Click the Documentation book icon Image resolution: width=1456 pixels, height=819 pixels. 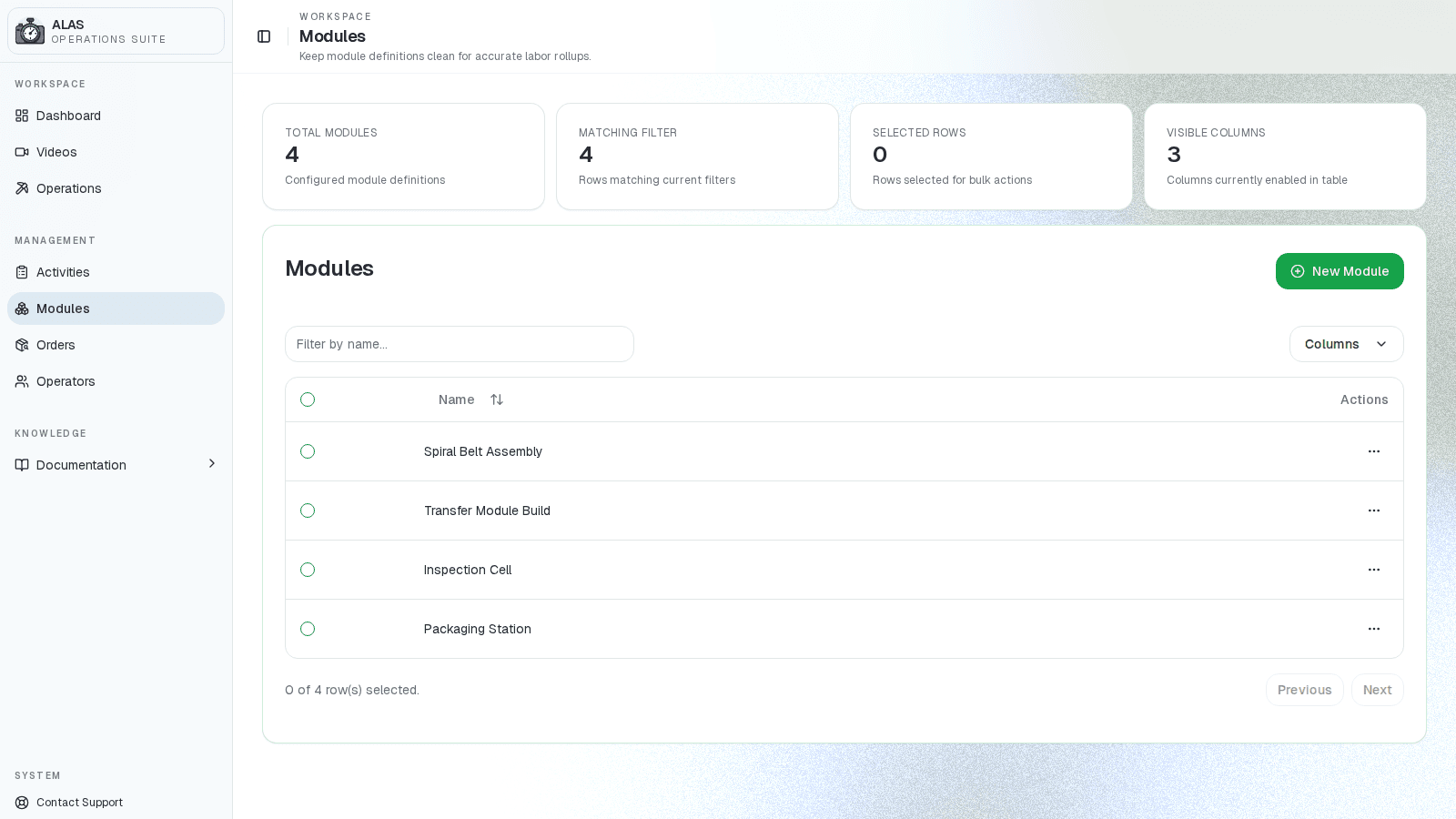(x=22, y=465)
